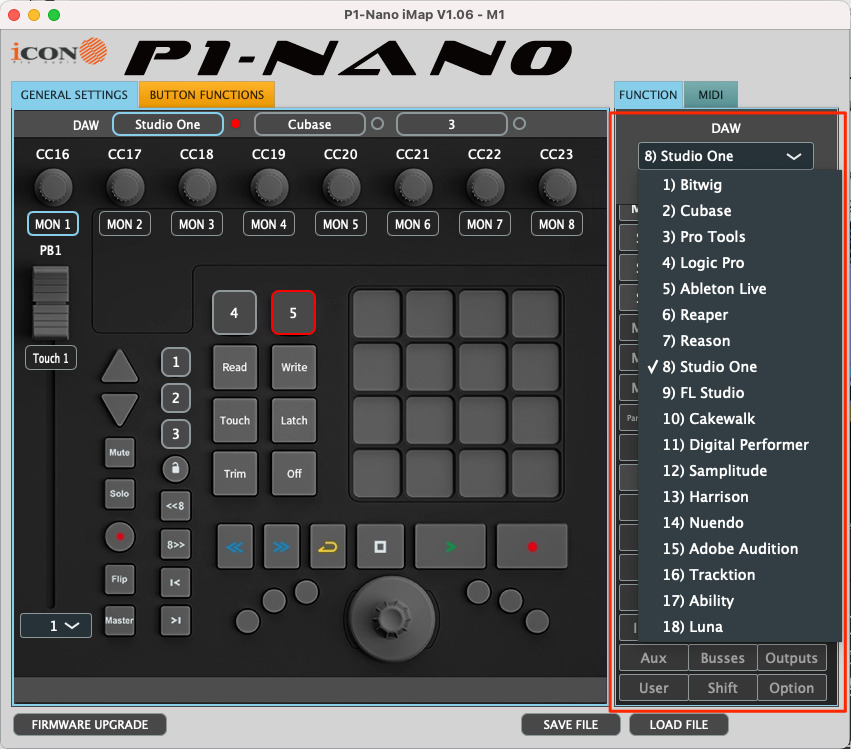Screen dimensions: 851x749
Task: Toggle the Mute button
Action: coord(119,452)
